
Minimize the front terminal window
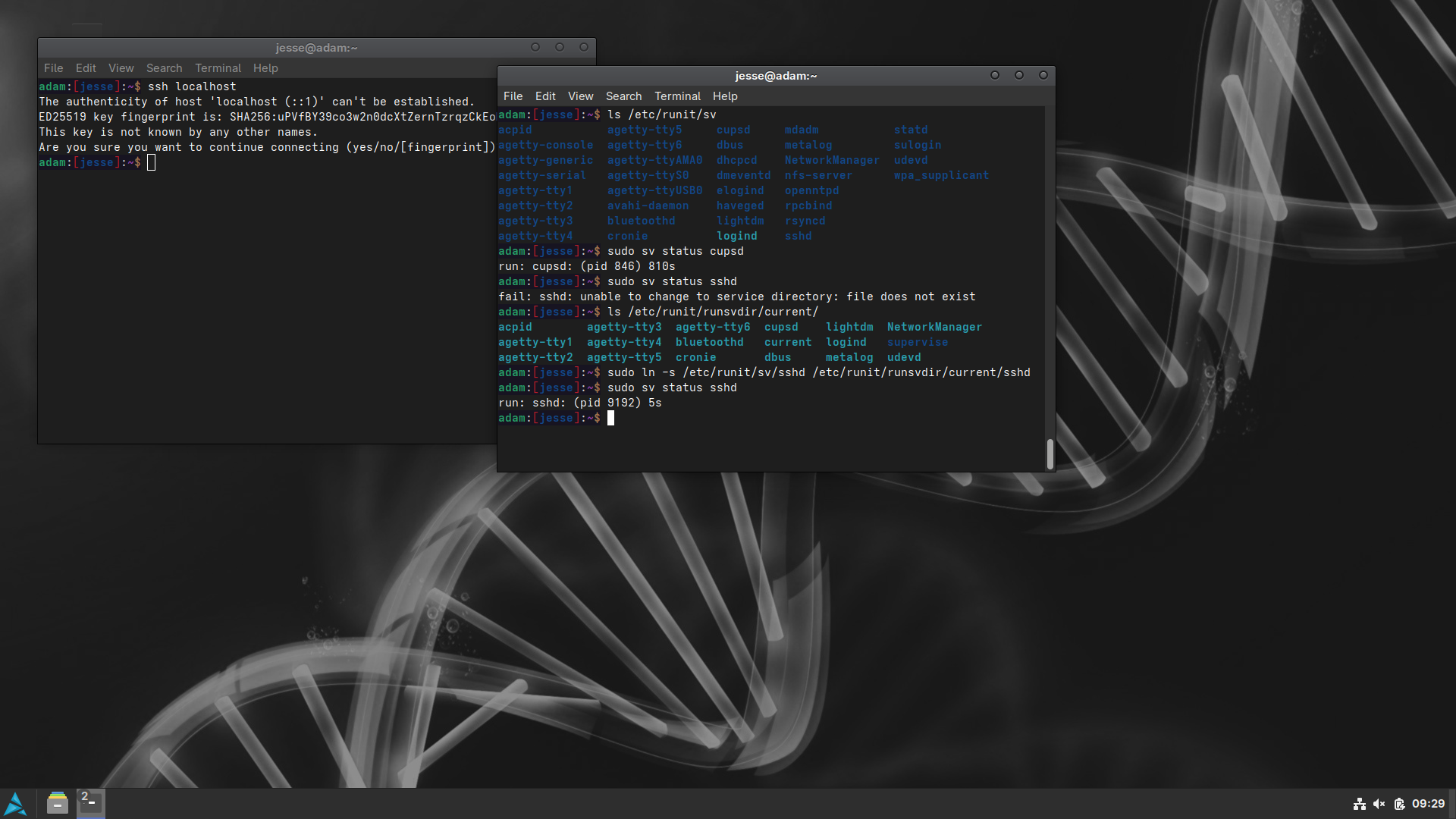pos(995,75)
